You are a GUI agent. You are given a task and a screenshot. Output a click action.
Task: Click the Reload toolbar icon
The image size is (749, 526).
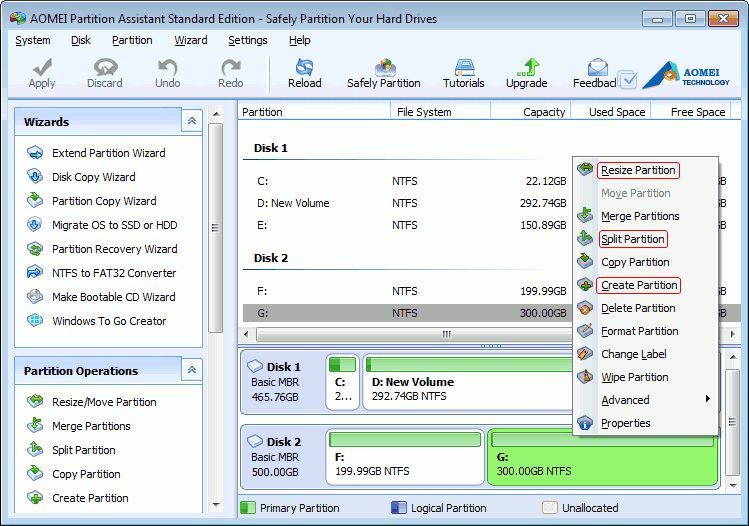coord(304,67)
